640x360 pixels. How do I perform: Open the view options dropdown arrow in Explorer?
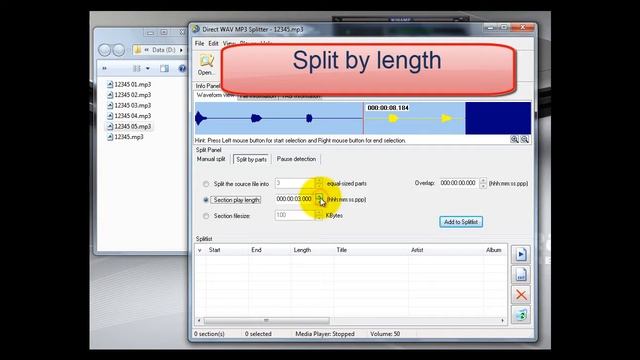click(x=148, y=68)
